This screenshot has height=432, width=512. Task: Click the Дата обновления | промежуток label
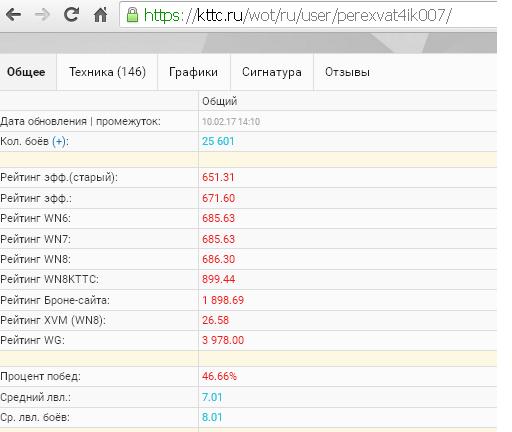80,121
